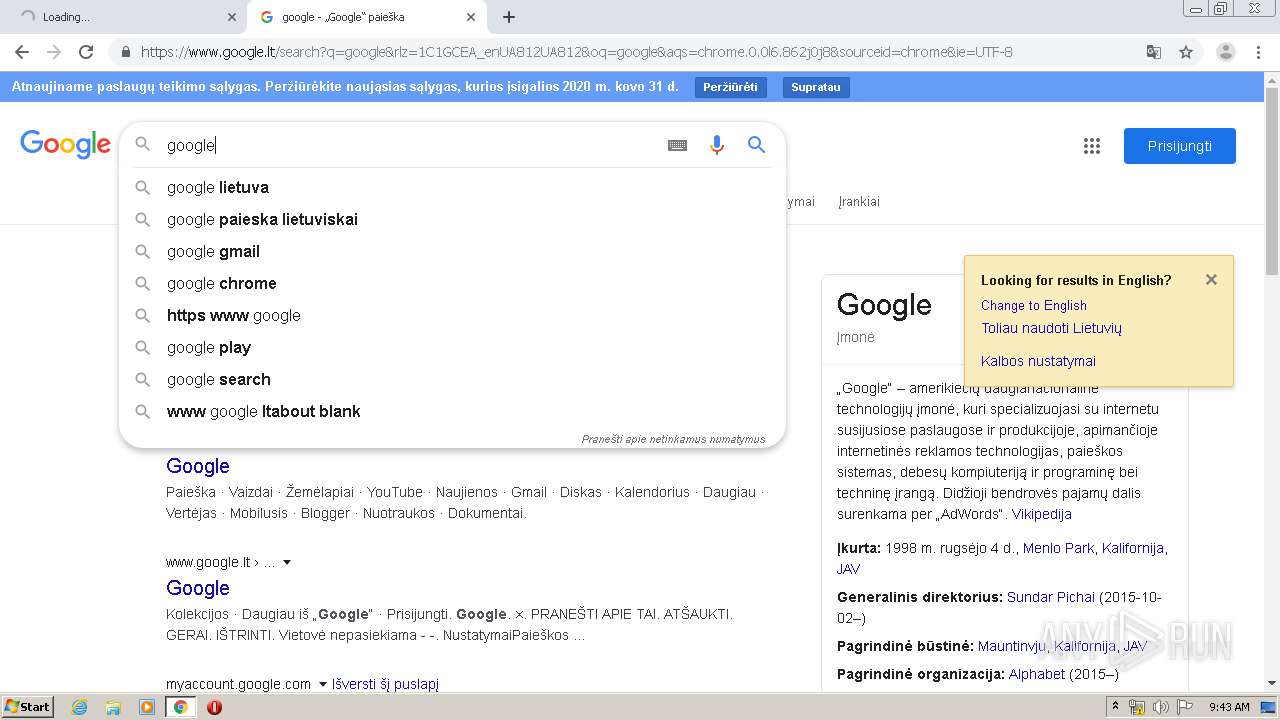This screenshot has width=1280, height=720.
Task: Click the address bar lock icon
Action: click(125, 52)
